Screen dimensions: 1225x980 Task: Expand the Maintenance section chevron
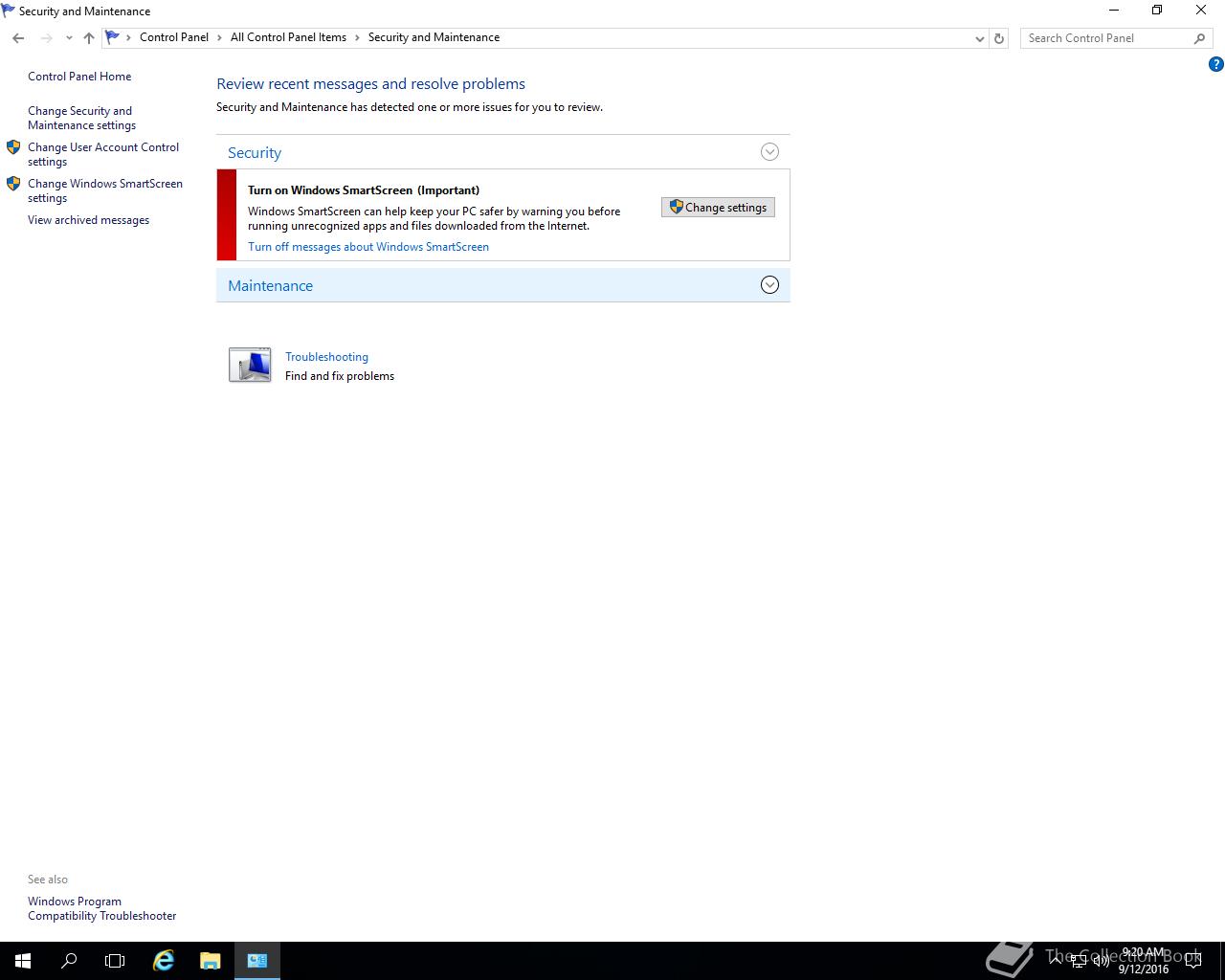tap(769, 285)
